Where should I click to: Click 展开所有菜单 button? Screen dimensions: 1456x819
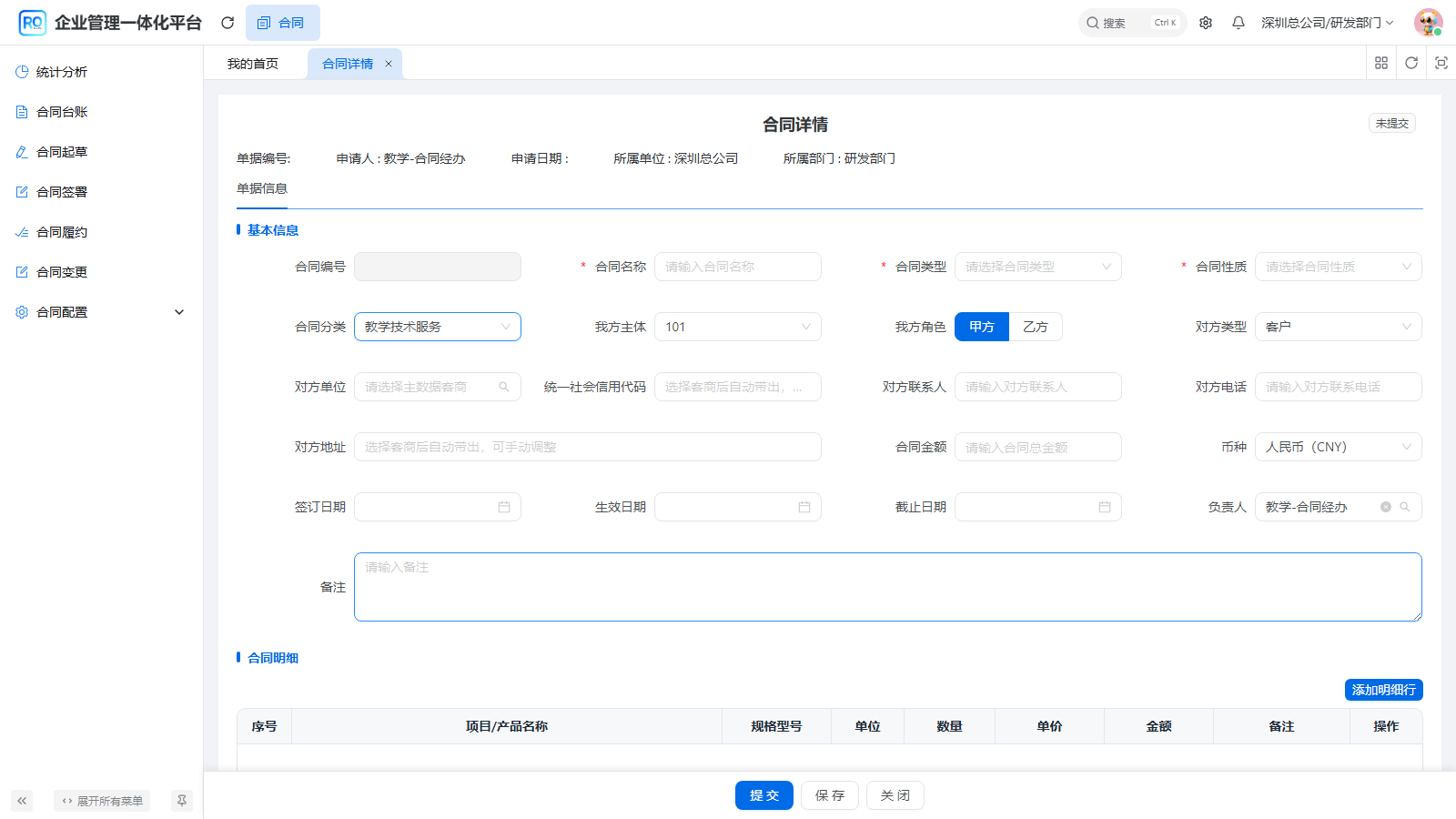click(x=102, y=801)
